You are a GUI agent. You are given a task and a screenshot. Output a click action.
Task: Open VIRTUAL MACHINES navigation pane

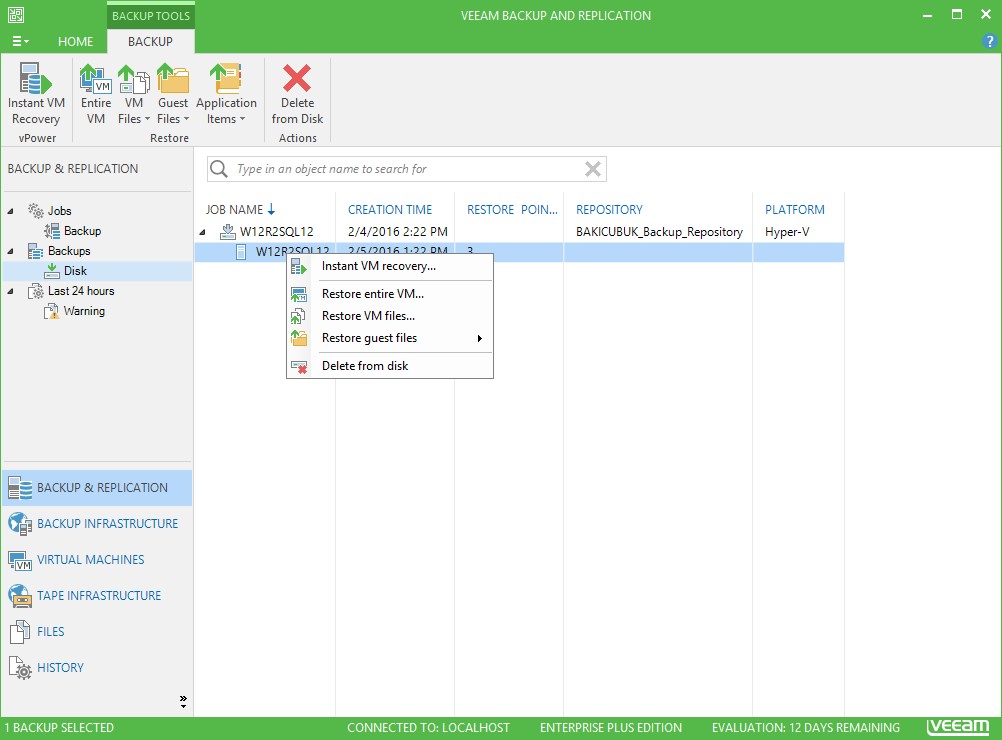tap(97, 560)
